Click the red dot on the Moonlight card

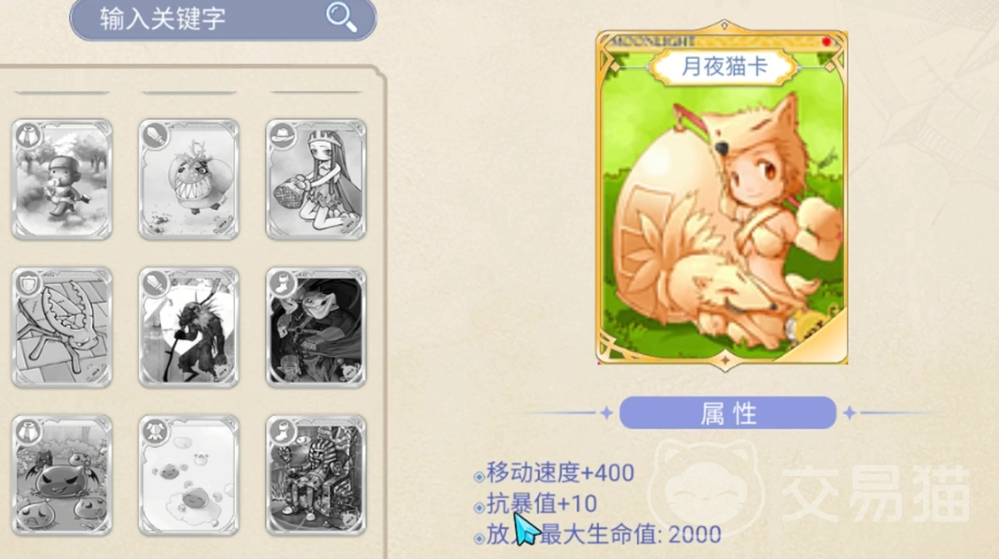coord(826,42)
